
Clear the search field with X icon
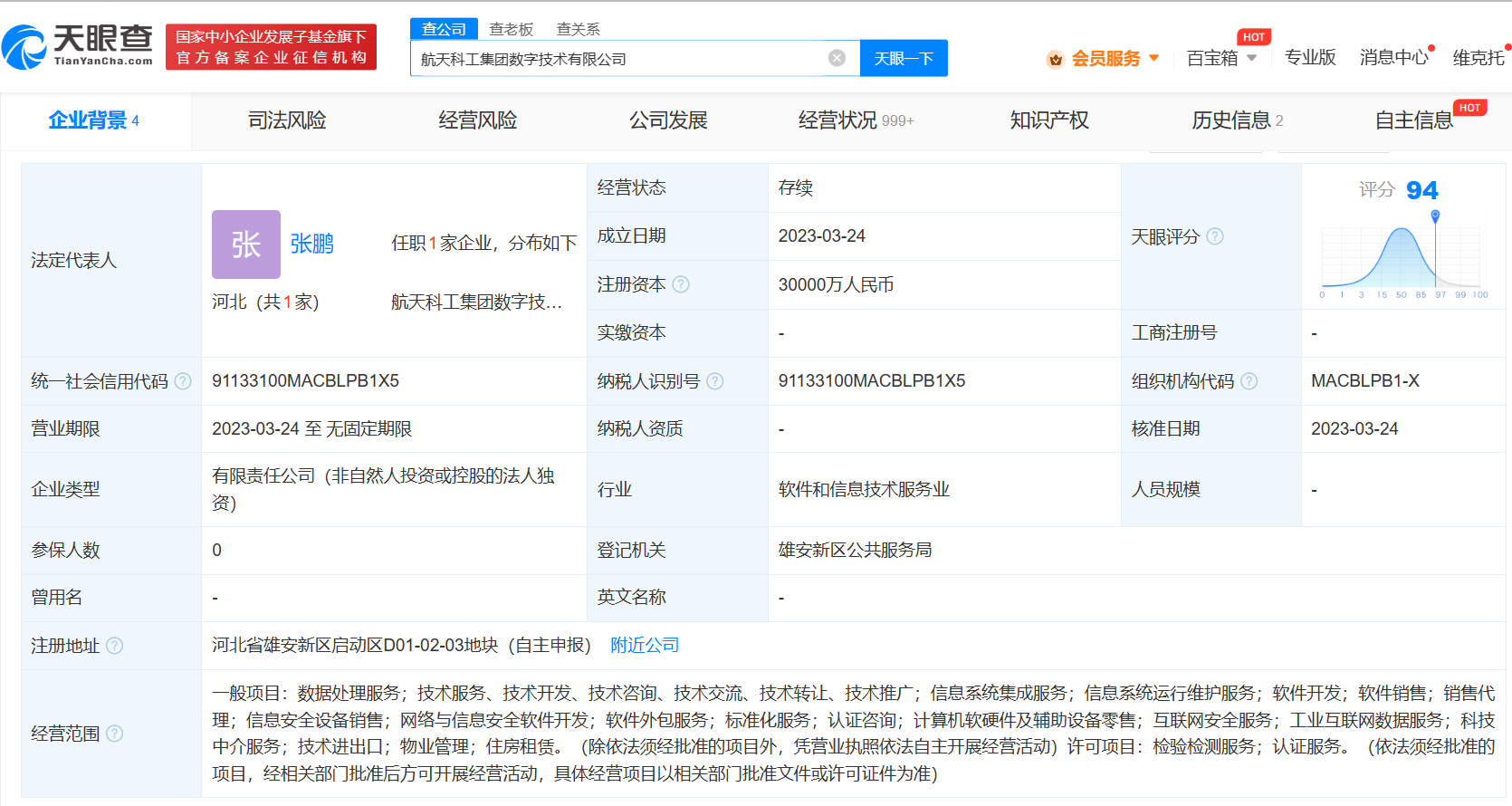click(x=837, y=58)
